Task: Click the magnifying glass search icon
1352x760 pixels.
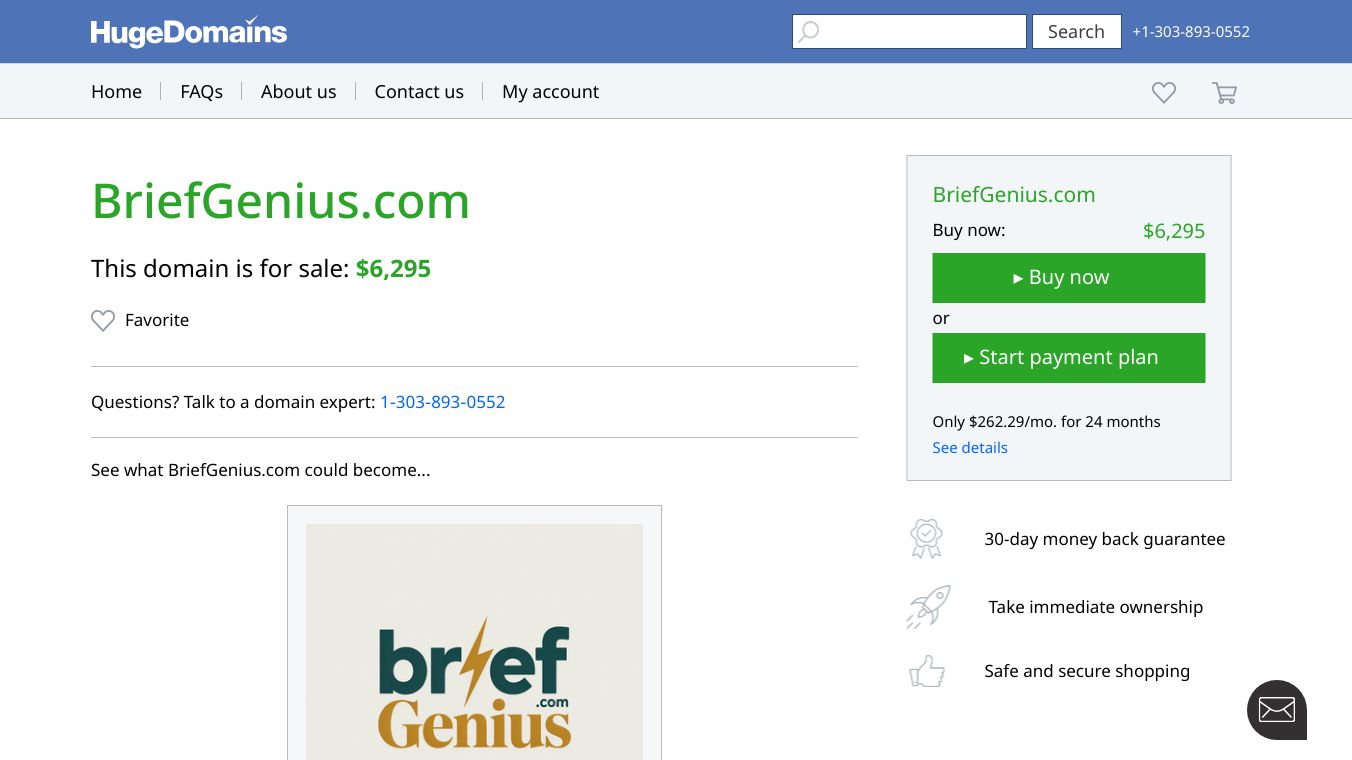Action: pos(809,32)
